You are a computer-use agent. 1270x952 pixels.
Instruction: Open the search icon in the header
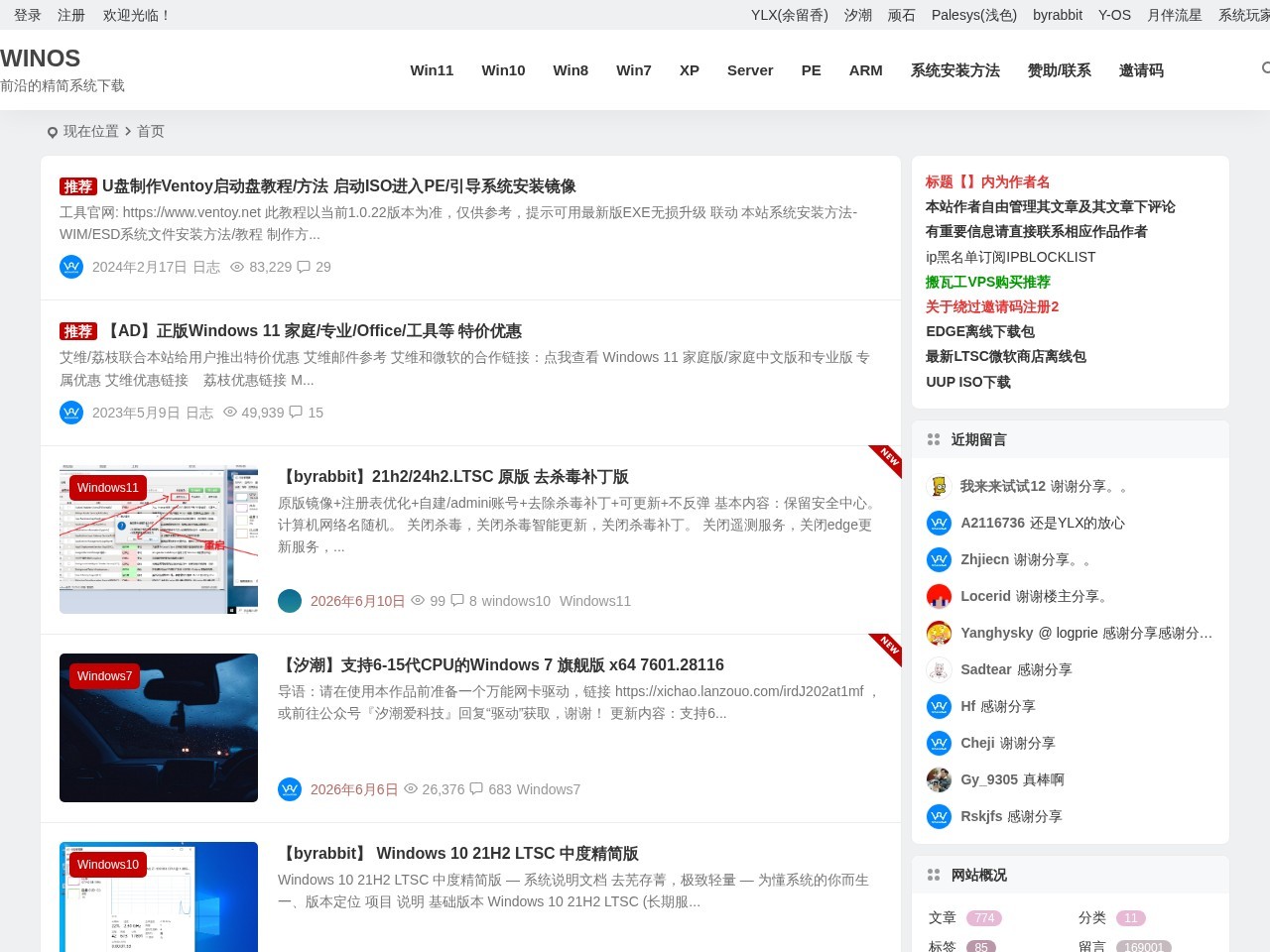tap(1266, 68)
